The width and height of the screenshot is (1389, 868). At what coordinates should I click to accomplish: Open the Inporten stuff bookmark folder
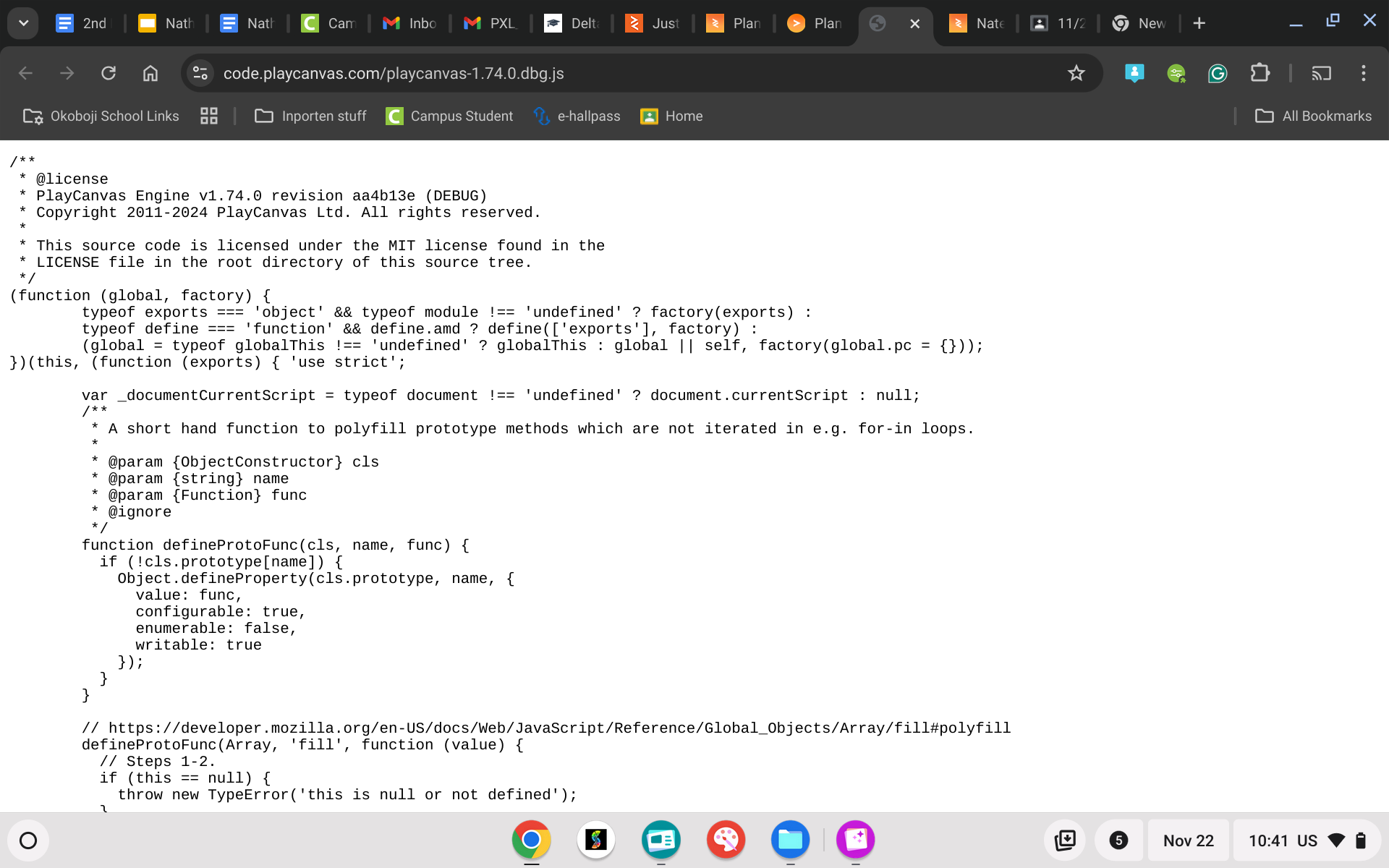tap(310, 116)
